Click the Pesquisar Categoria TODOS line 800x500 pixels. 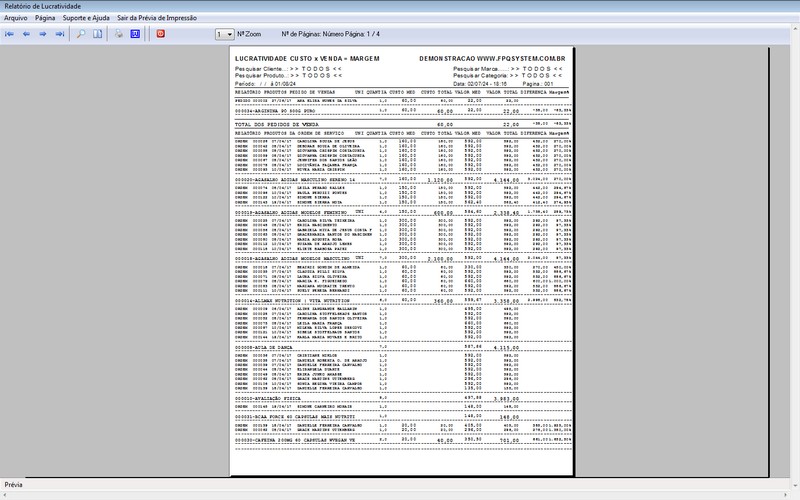pyautogui.click(x=508, y=76)
